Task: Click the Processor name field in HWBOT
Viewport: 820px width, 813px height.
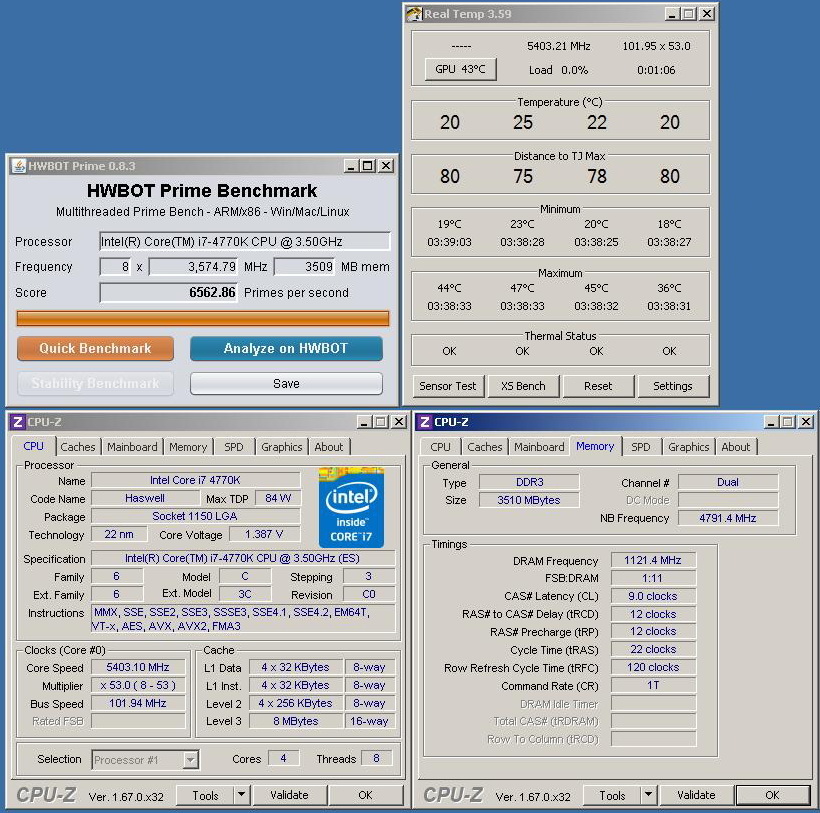Action: (245, 242)
